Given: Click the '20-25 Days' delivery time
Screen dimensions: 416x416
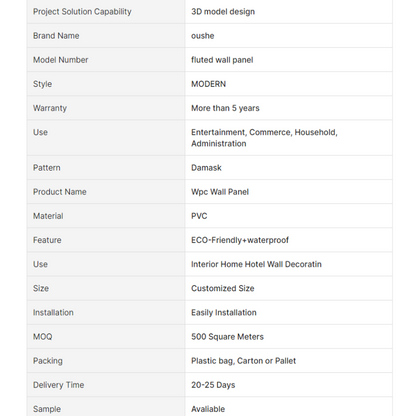Looking at the screenshot, I should tap(213, 385).
